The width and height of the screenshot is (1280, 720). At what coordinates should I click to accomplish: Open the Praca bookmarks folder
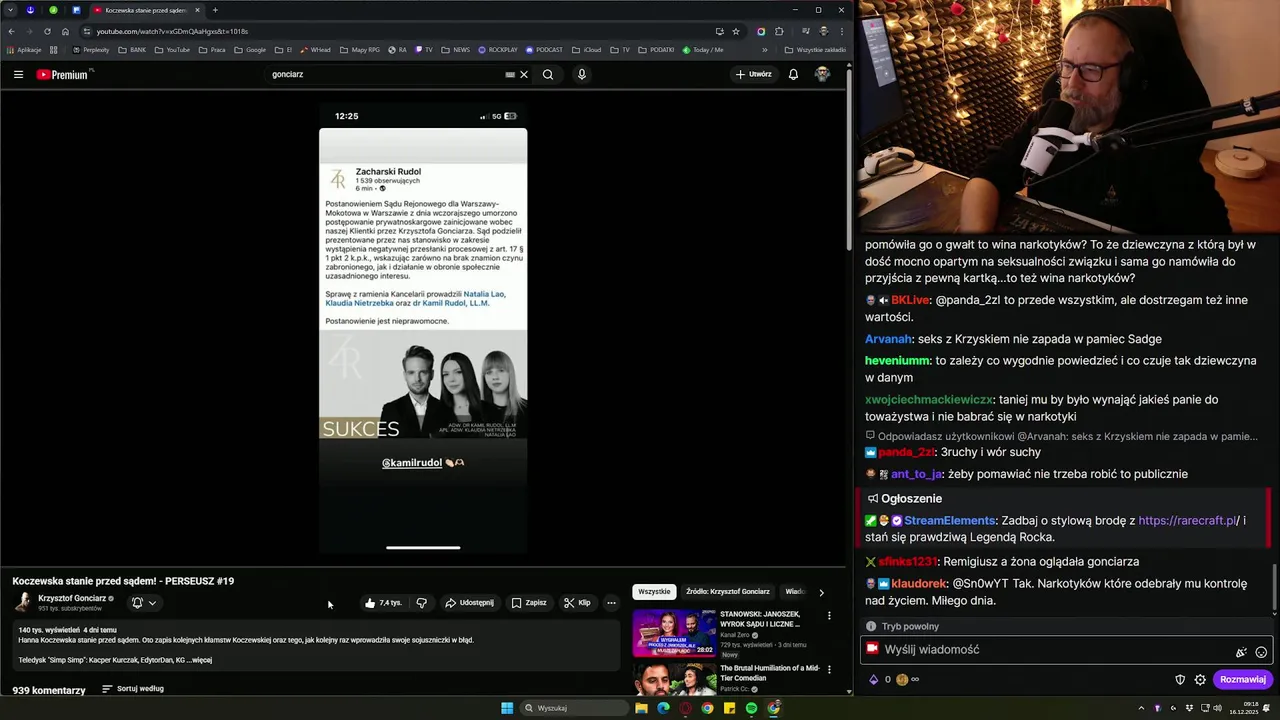click(x=212, y=49)
